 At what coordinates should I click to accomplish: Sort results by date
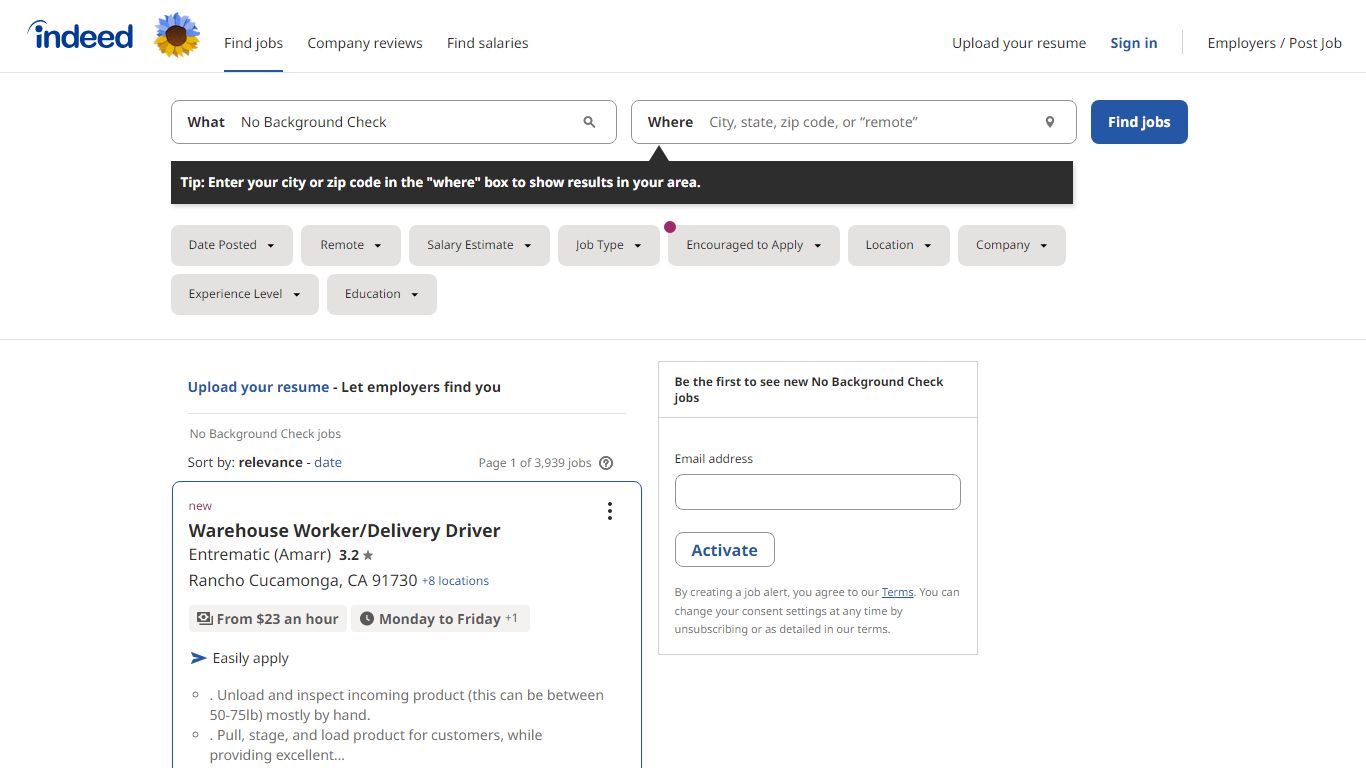pyautogui.click(x=328, y=462)
